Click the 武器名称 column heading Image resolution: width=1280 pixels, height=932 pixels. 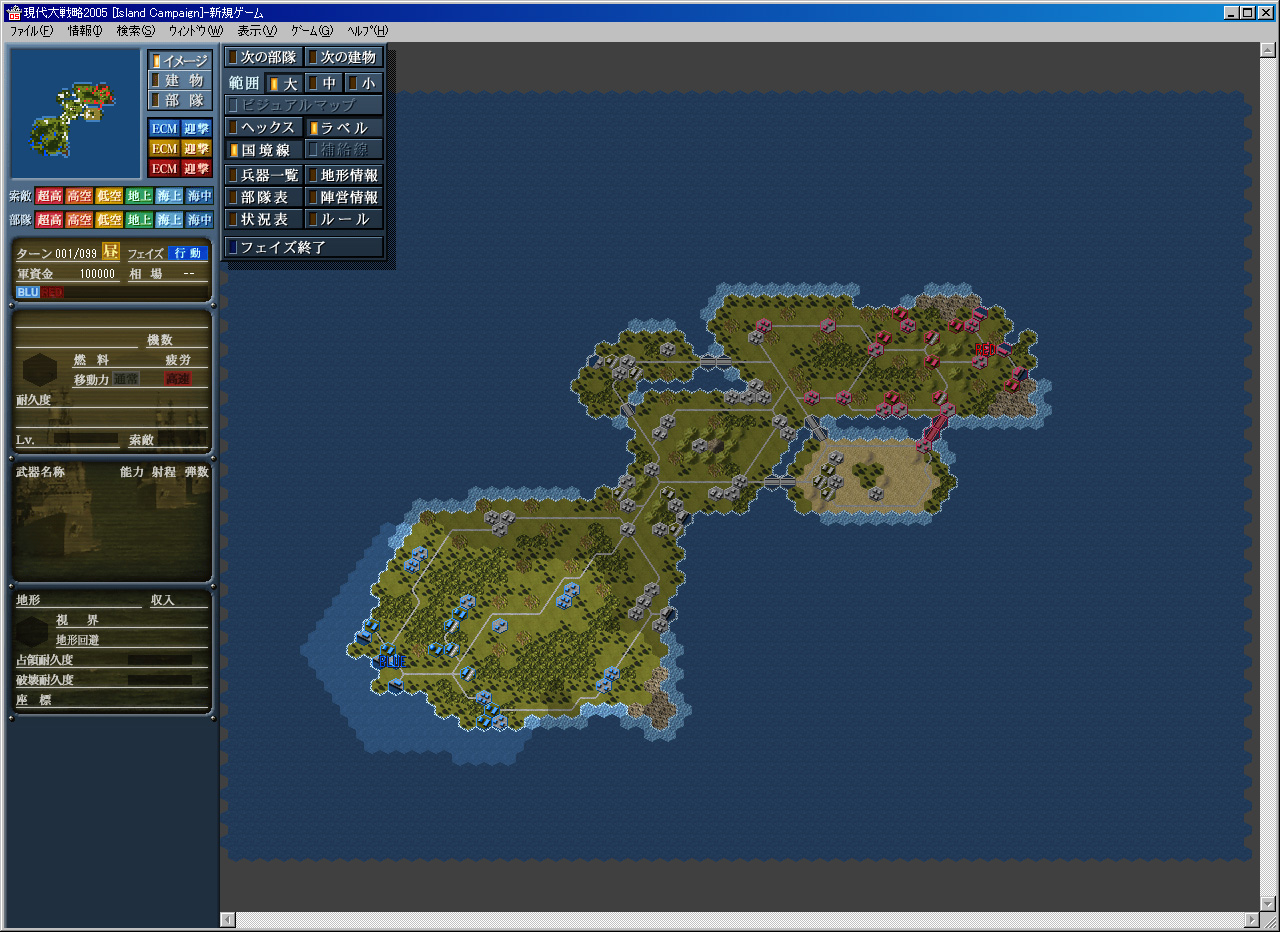(x=40, y=472)
